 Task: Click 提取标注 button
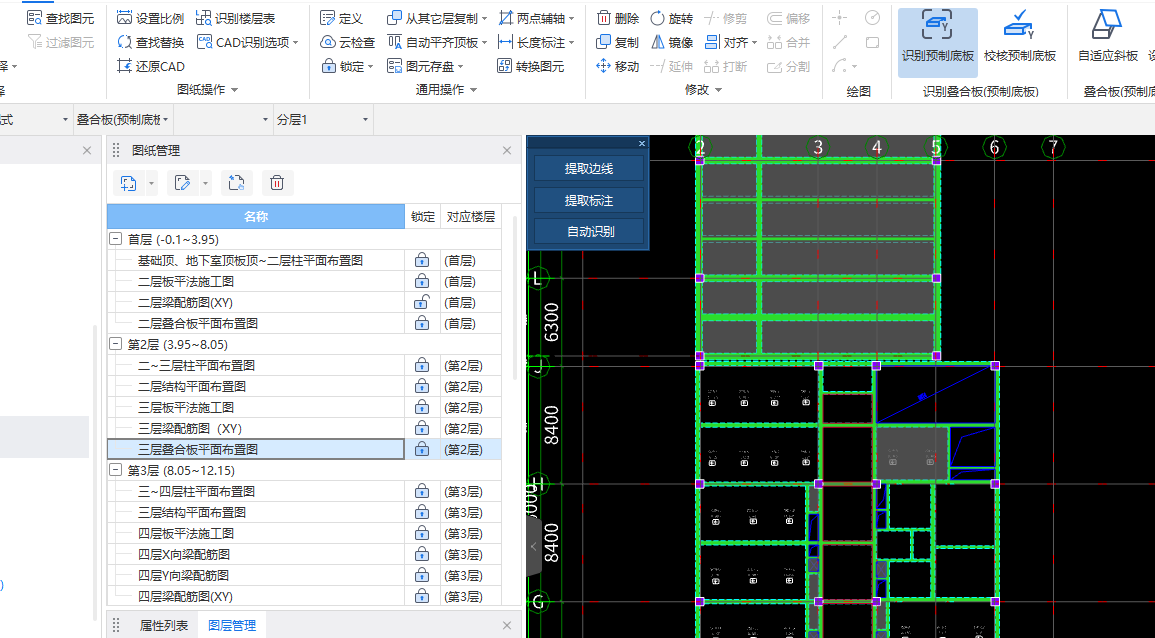coord(589,200)
